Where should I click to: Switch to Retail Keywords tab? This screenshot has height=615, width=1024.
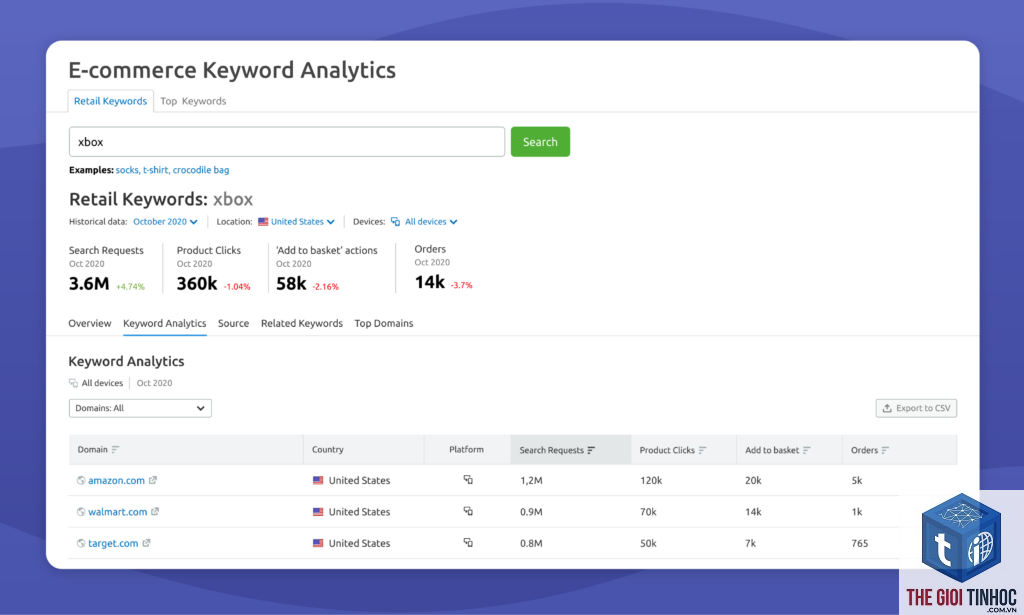pyautogui.click(x=110, y=101)
